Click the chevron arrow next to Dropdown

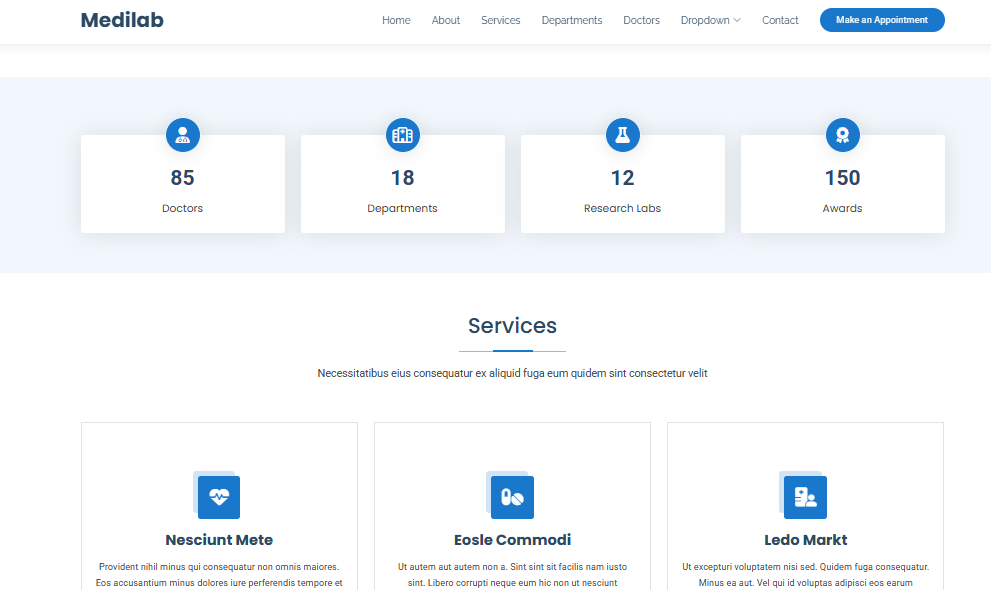click(x=737, y=20)
